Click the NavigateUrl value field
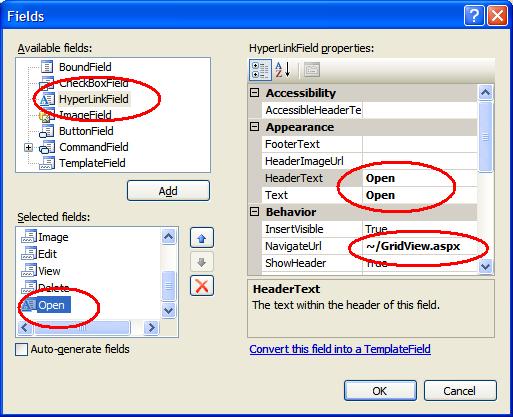513x417 pixels. tap(420, 246)
